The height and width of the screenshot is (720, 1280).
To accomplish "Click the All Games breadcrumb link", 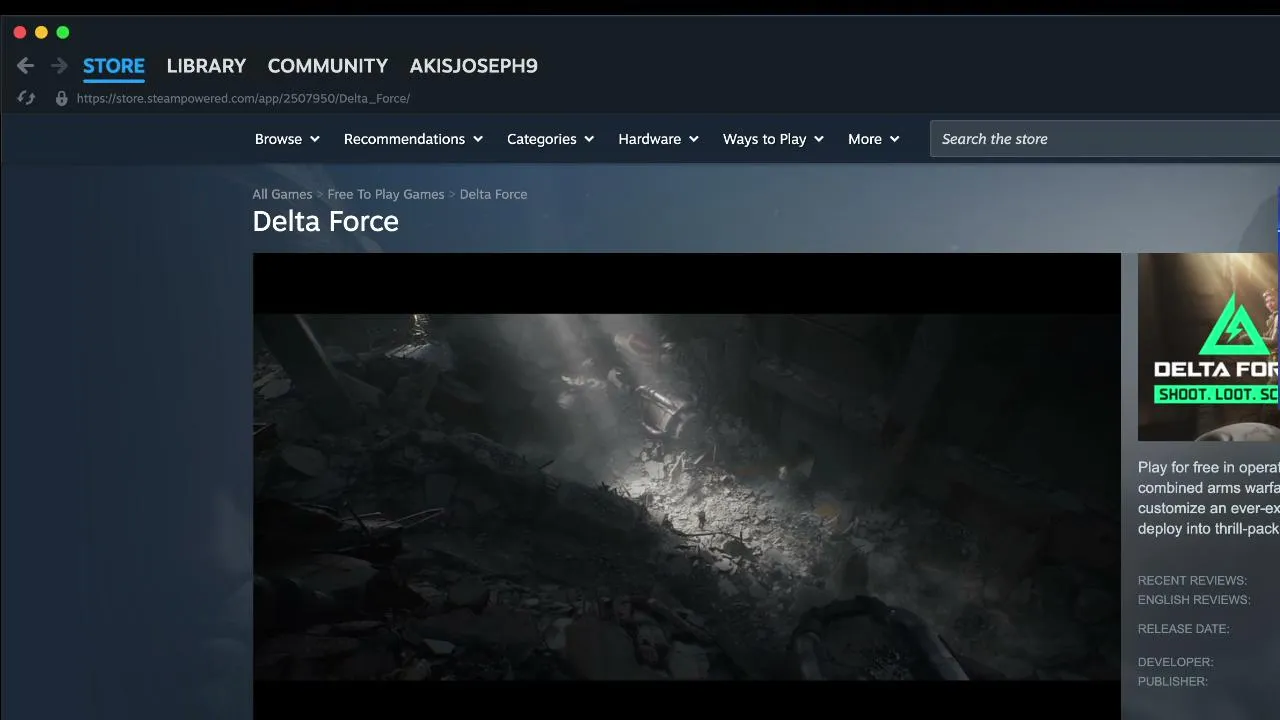I will 282,194.
